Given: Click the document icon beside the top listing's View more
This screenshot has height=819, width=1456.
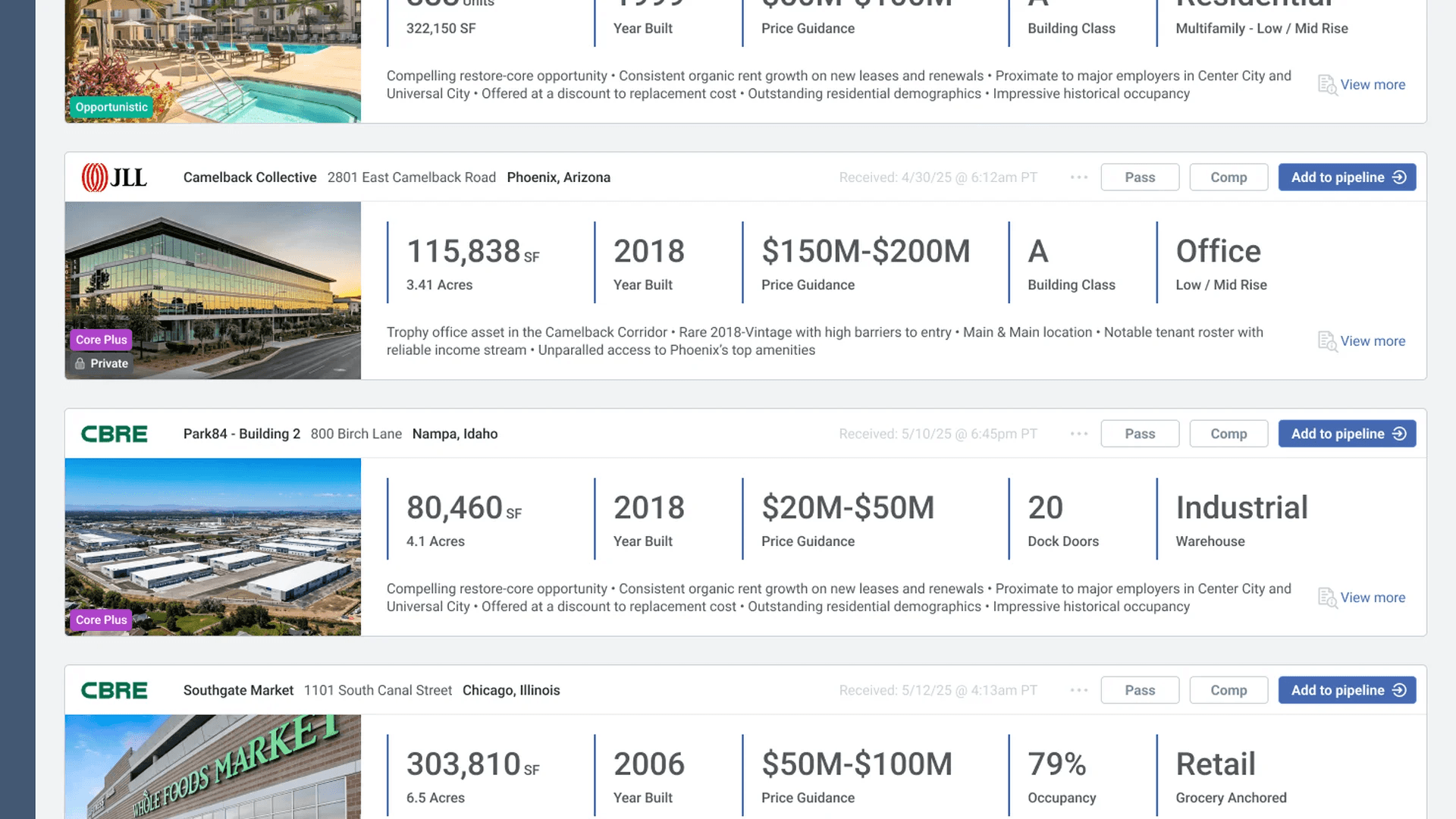Looking at the screenshot, I should pyautogui.click(x=1327, y=85).
